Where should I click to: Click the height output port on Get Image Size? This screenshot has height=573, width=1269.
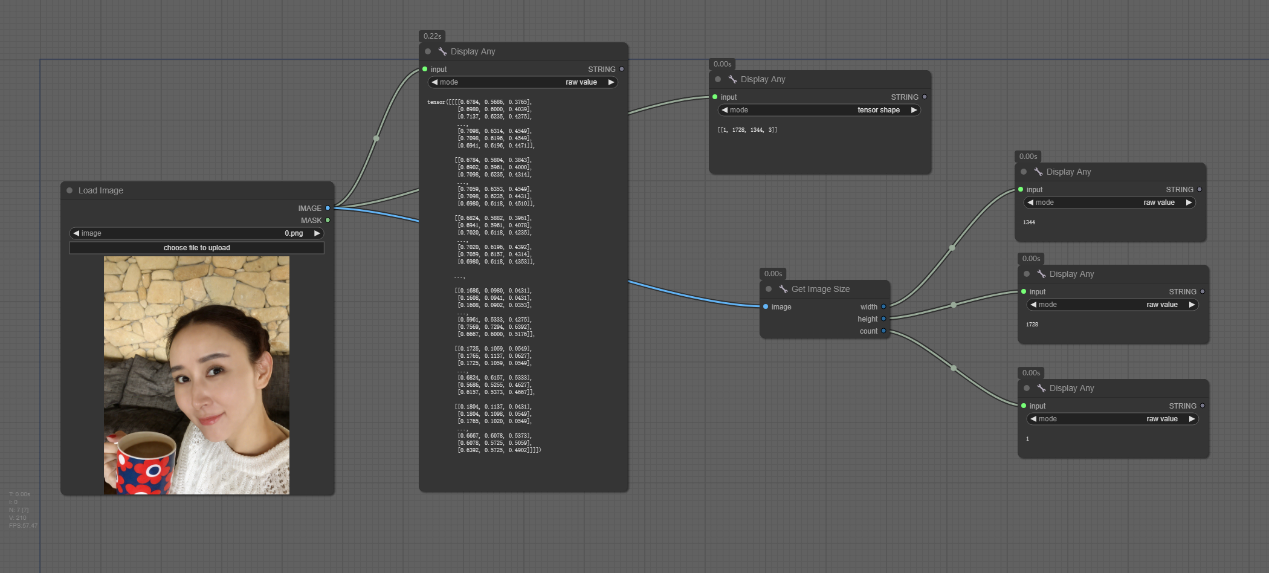[x=883, y=318]
